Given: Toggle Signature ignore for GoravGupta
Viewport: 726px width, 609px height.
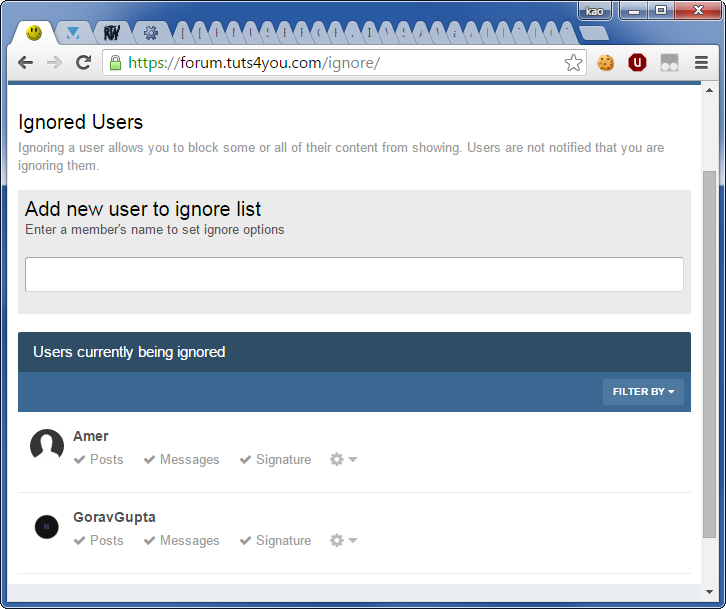Looking at the screenshot, I should (x=275, y=540).
